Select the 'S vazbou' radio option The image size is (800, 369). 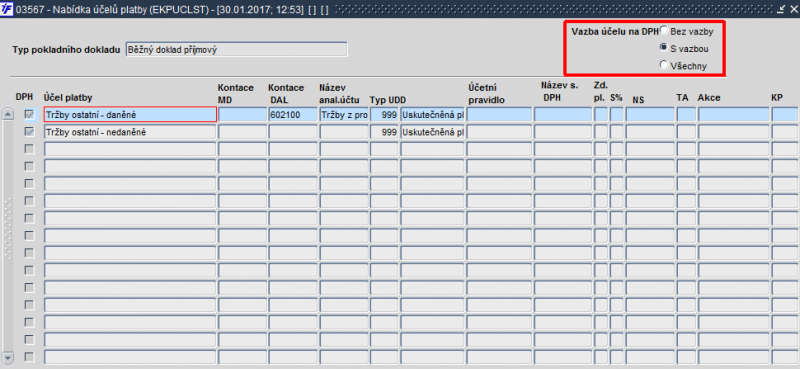[x=664, y=47]
